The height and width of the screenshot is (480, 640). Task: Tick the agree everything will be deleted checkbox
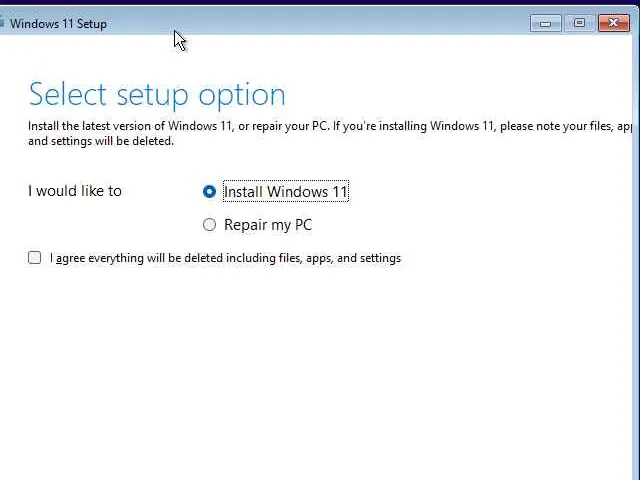[x=35, y=258]
